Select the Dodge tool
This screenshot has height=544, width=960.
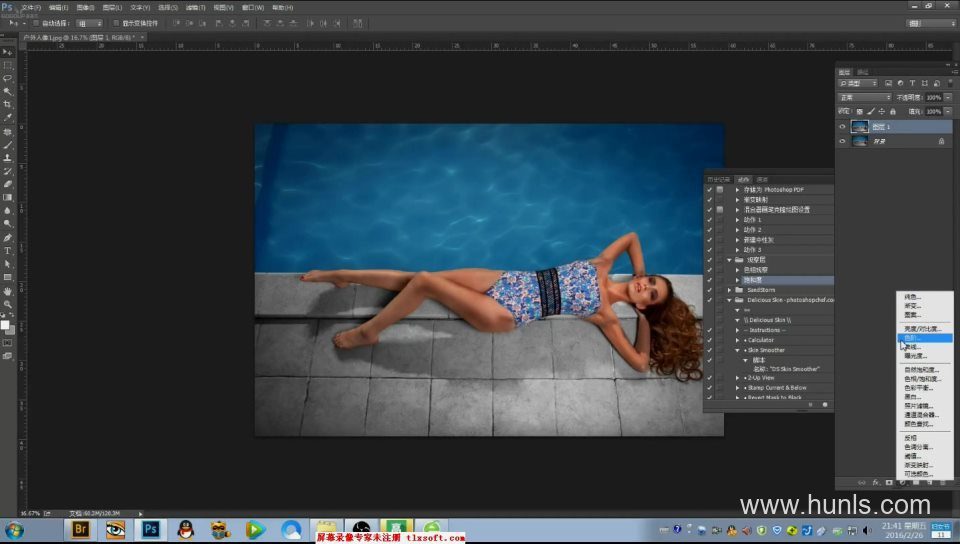(7, 224)
